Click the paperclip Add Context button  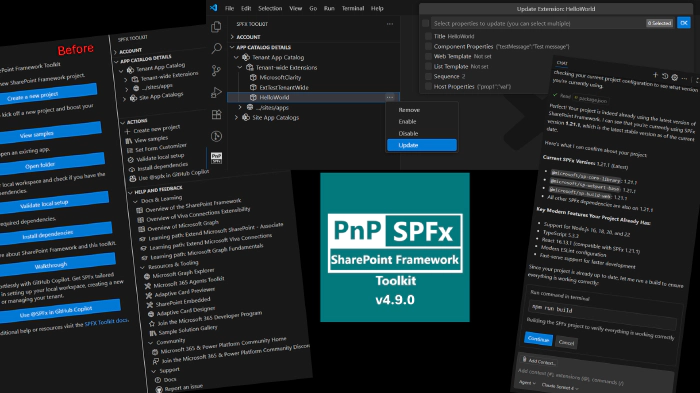click(539, 361)
